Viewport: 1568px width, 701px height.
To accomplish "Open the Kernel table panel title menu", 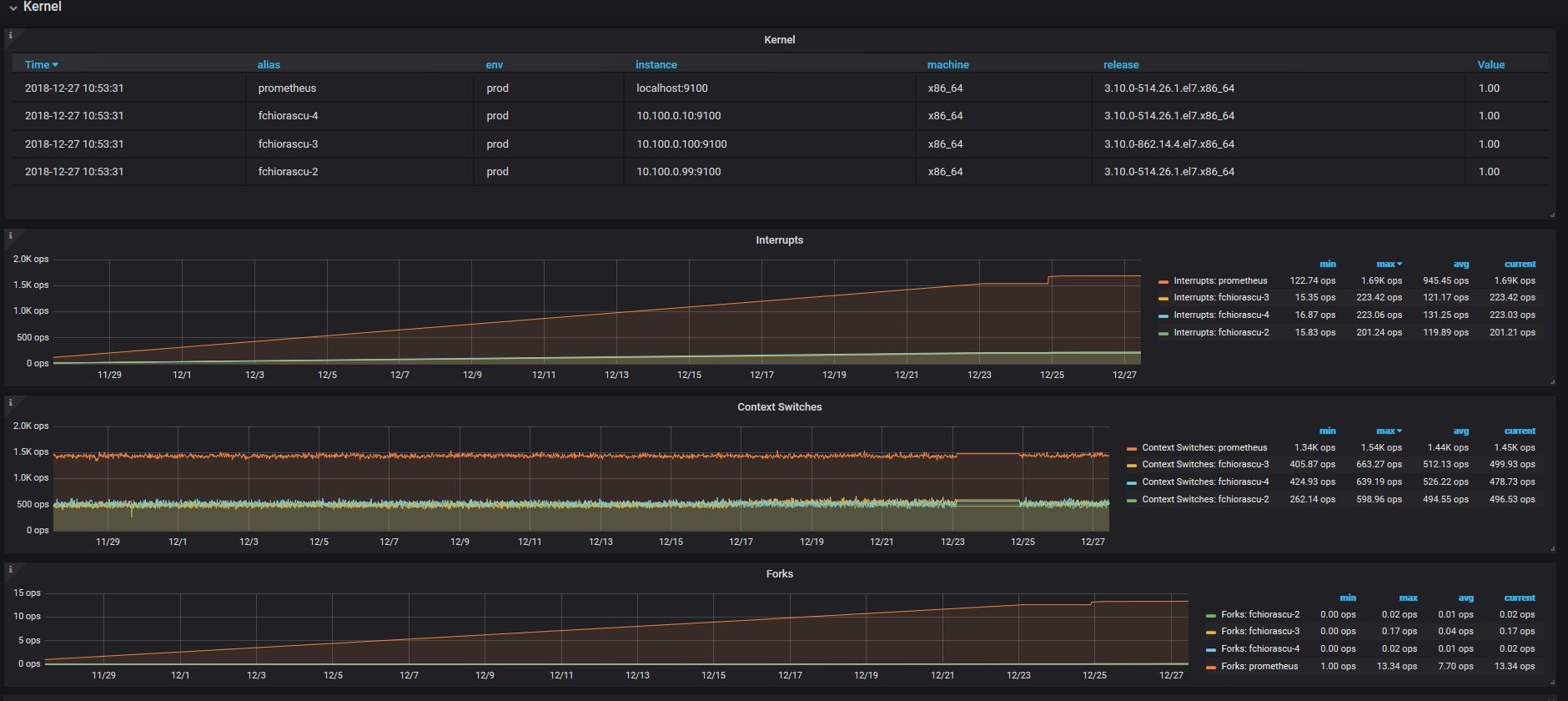I will (x=779, y=39).
